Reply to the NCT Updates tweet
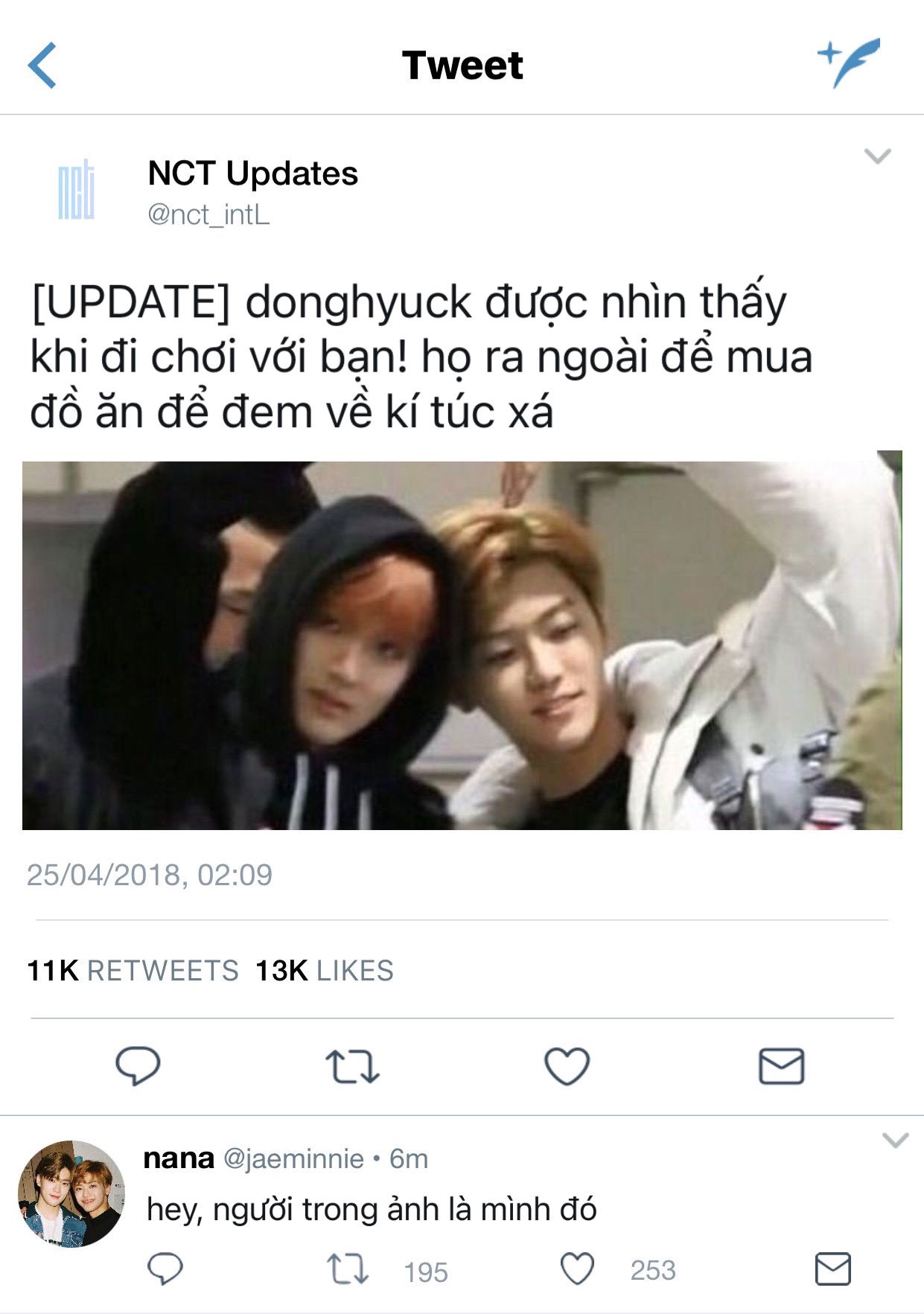Viewport: 924px width, 1314px height. point(138,1065)
